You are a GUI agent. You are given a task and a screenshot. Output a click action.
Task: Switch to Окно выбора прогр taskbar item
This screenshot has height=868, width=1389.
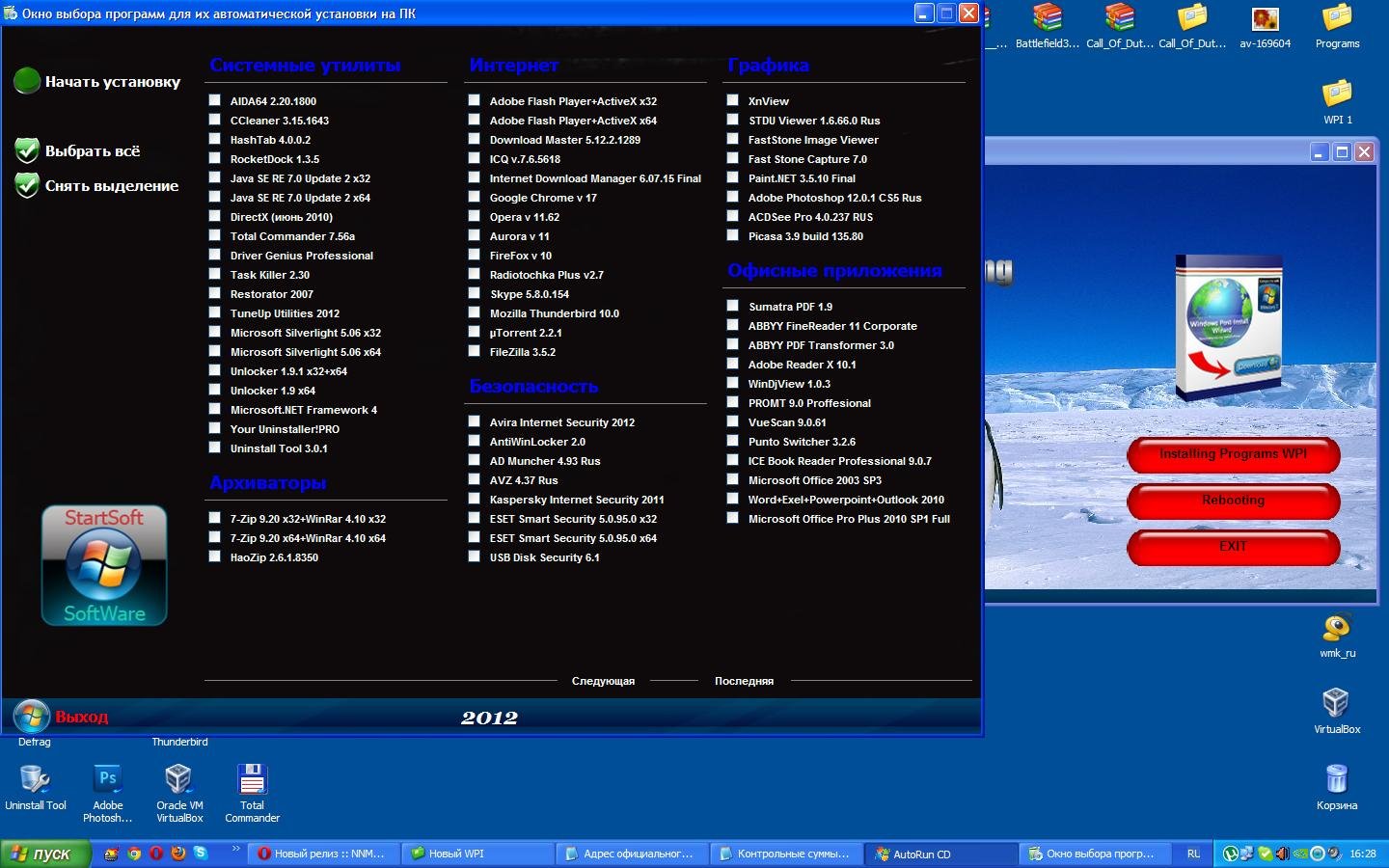point(1096,854)
